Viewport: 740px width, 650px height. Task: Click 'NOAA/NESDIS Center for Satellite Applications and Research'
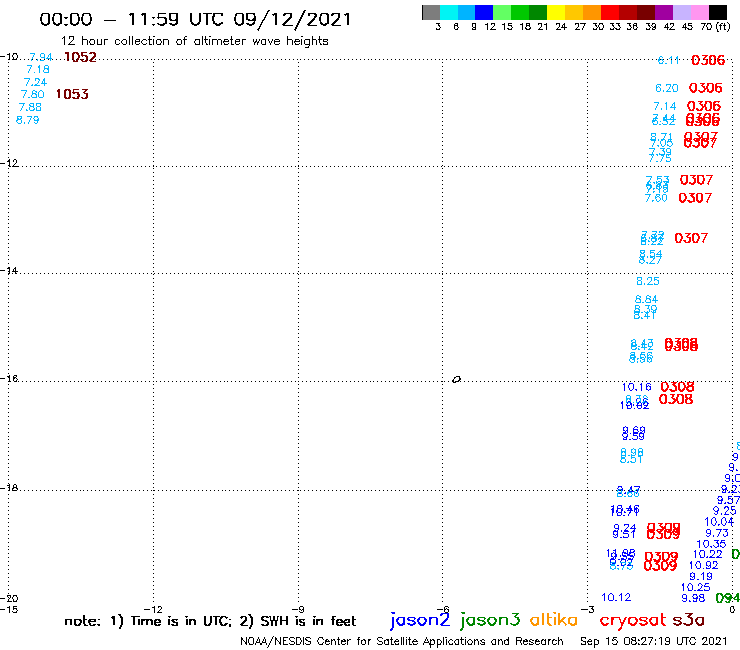click(402, 641)
